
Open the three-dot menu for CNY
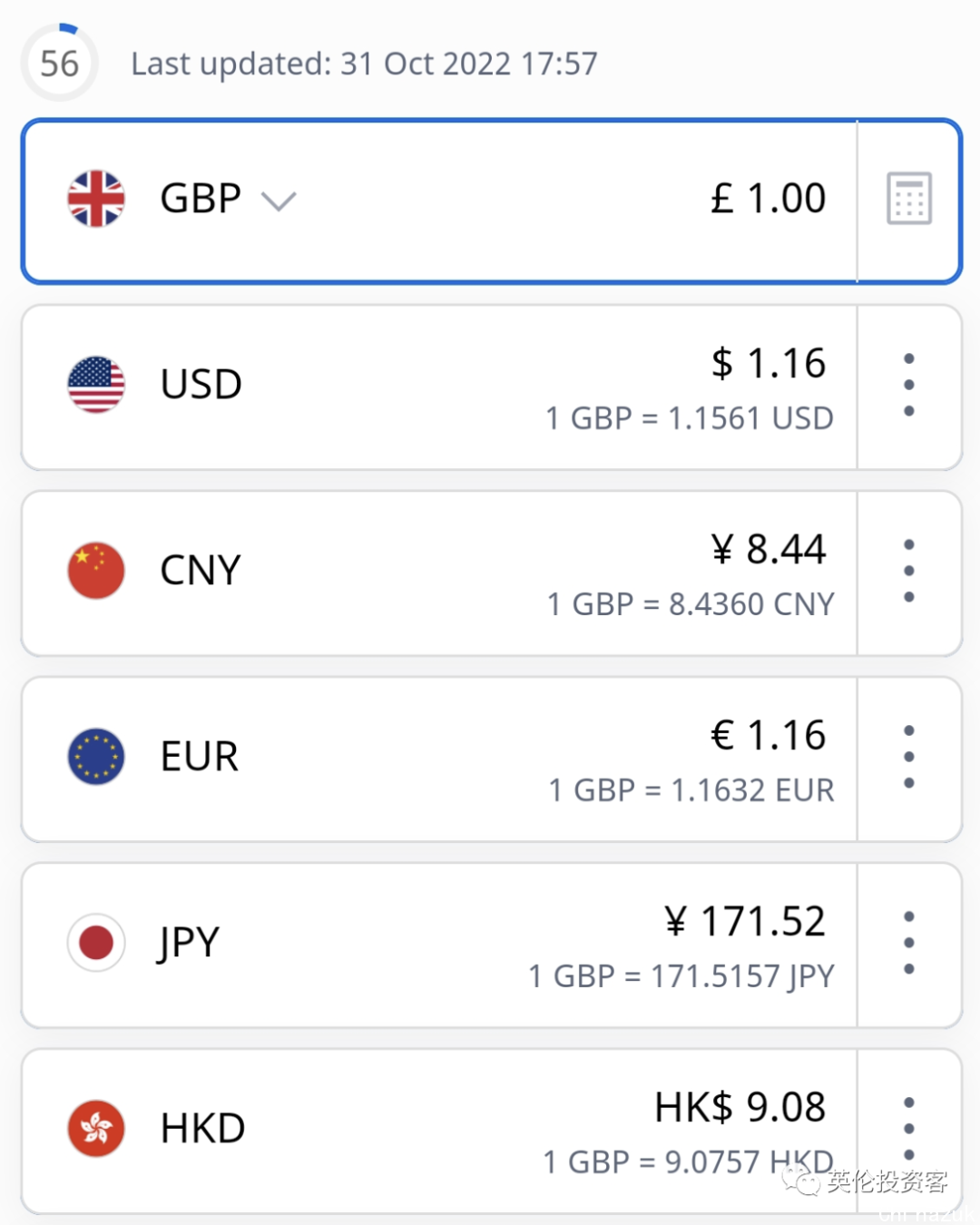[908, 572]
